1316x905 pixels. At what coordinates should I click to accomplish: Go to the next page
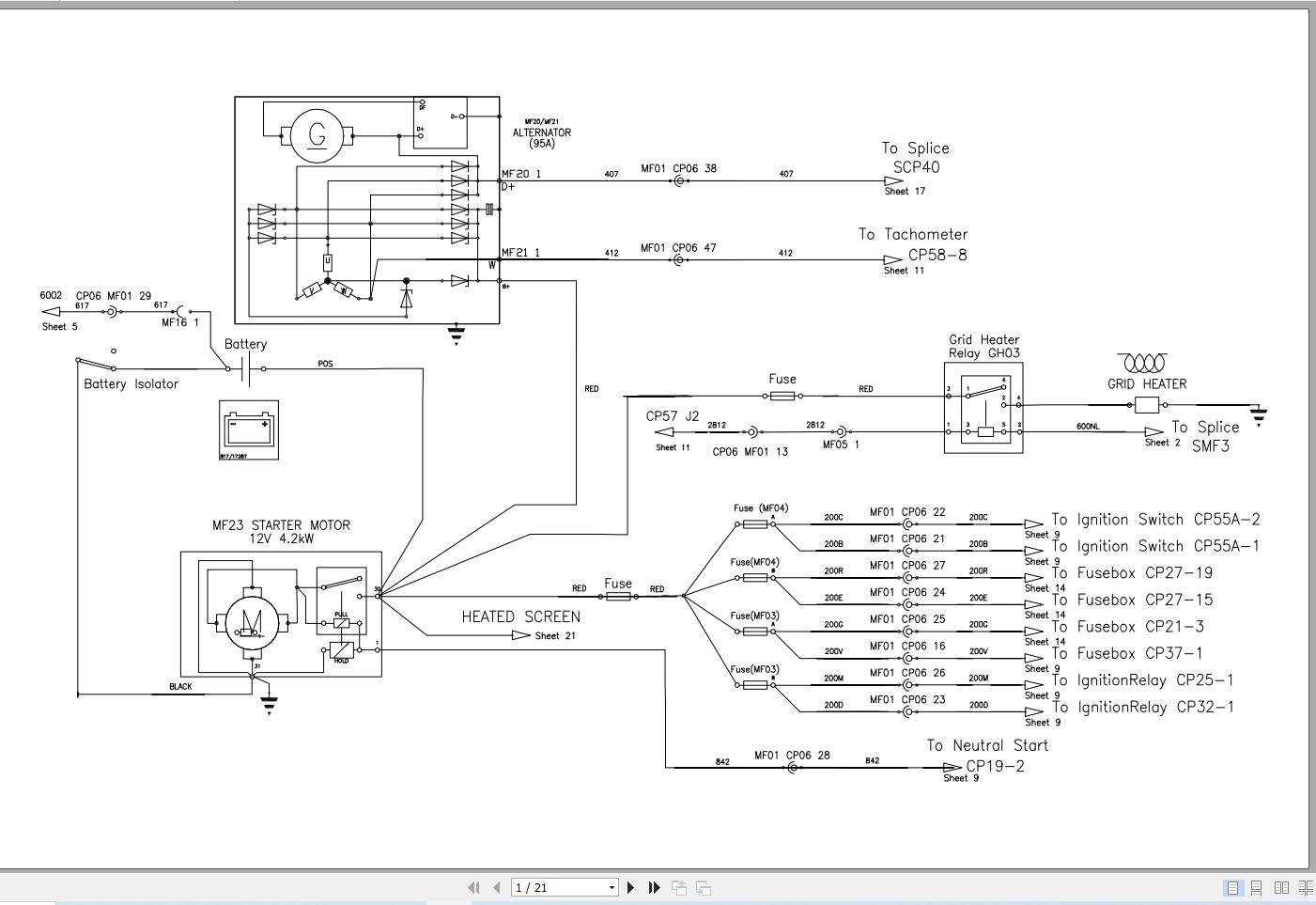[630, 887]
